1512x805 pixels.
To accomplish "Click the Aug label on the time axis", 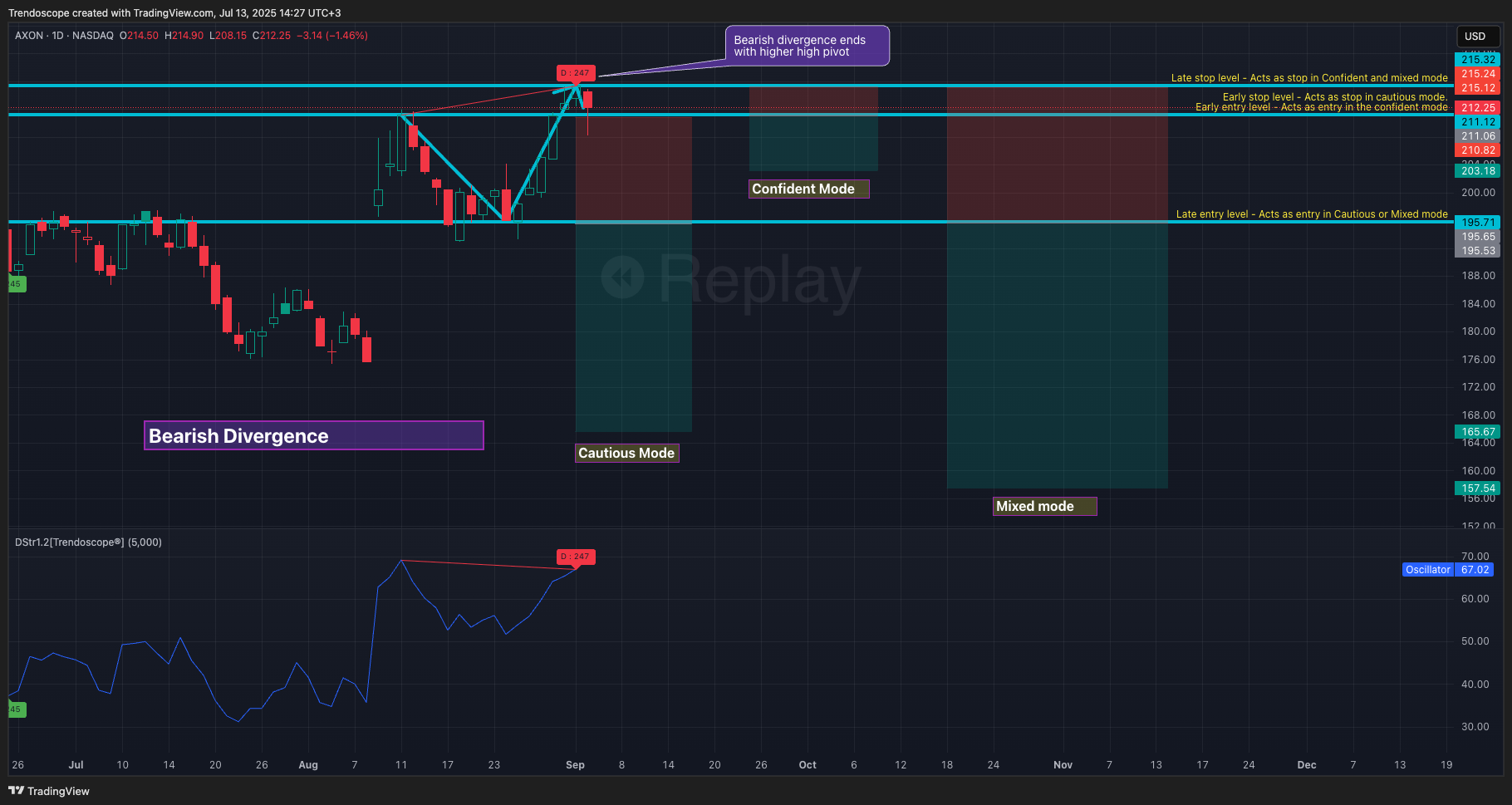I will (x=308, y=765).
